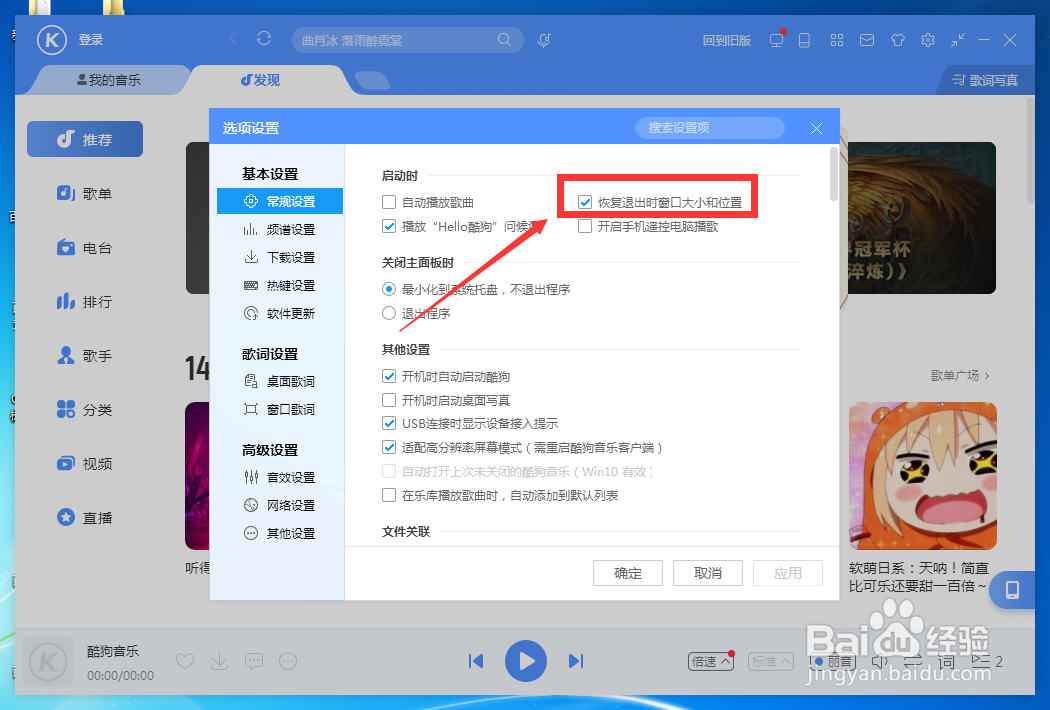Toggle 自动播放歌曲 checkbox
This screenshot has width=1050, height=710.
tap(388, 202)
